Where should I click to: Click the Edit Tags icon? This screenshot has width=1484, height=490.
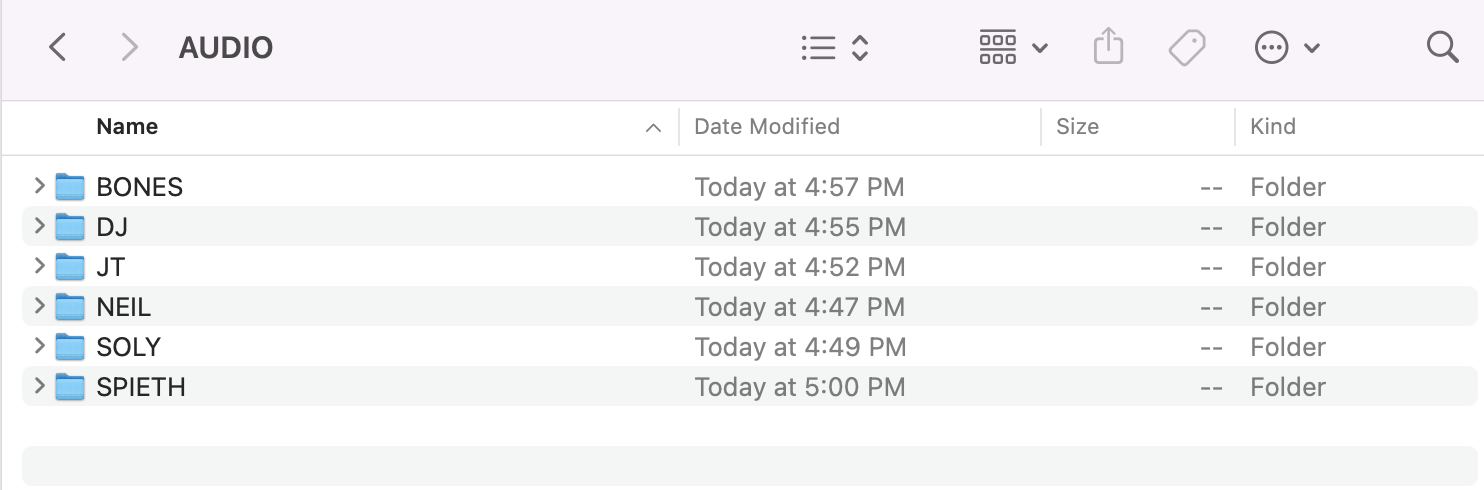(x=1187, y=47)
